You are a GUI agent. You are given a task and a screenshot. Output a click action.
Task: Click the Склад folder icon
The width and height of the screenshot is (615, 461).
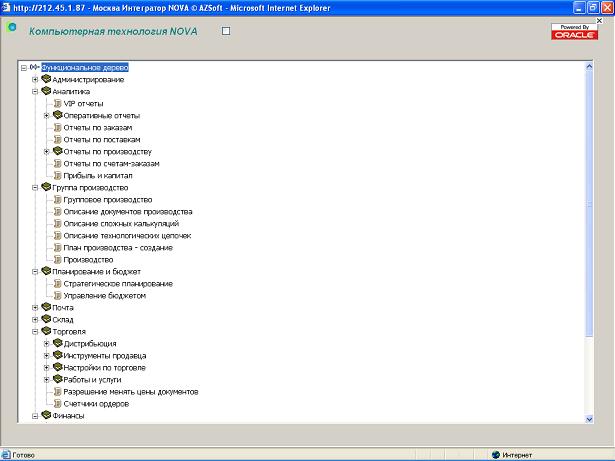[46, 319]
